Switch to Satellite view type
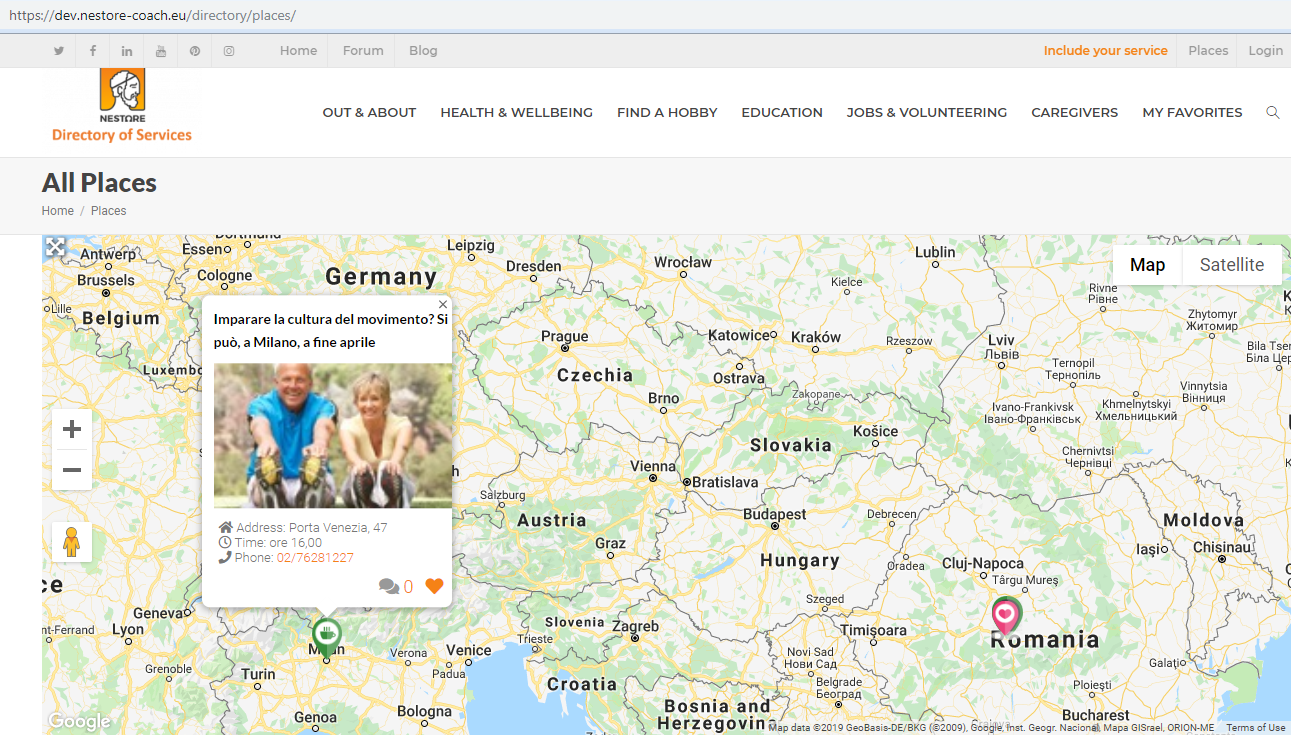The image size is (1291, 743). [x=1232, y=265]
